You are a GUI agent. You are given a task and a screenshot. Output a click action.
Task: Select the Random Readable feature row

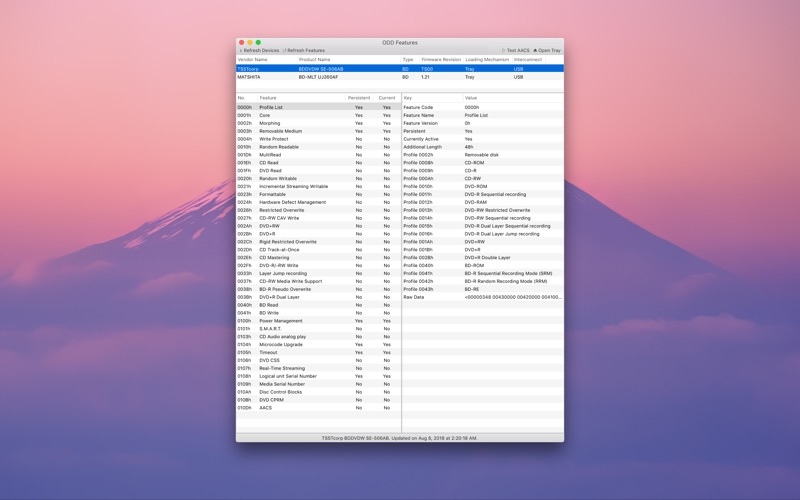pyautogui.click(x=318, y=147)
